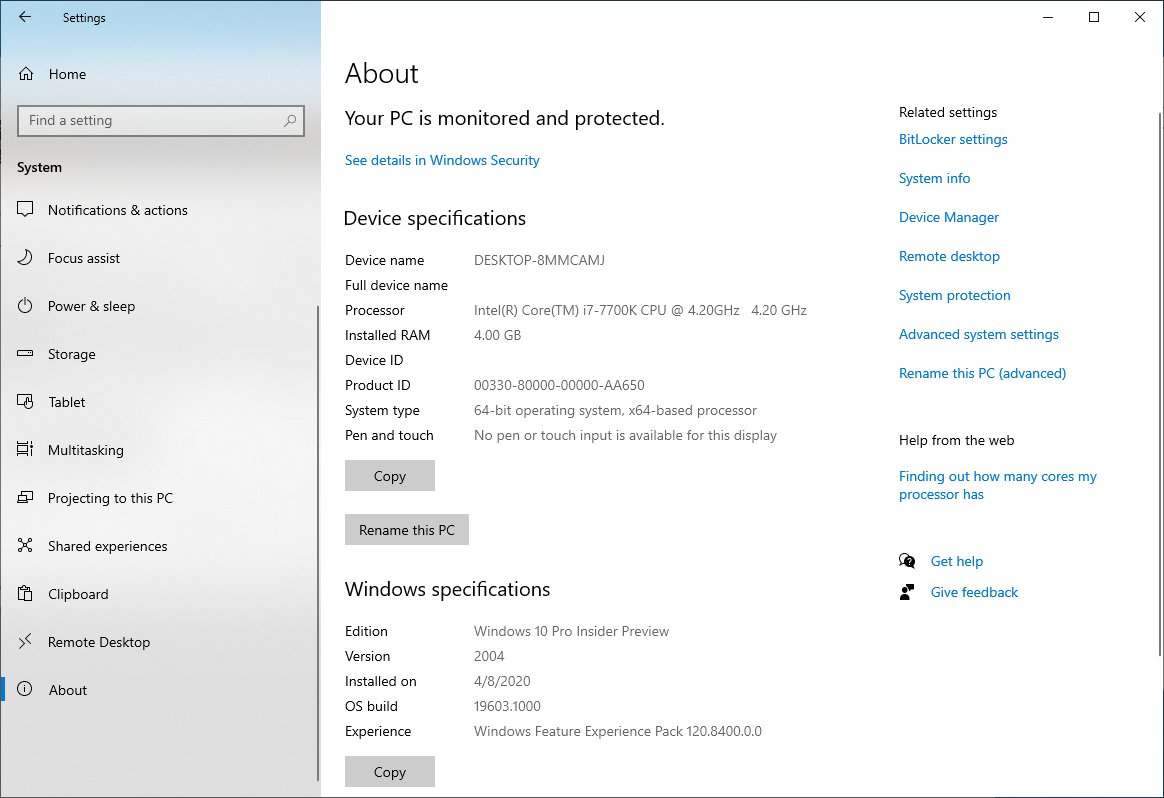Open the Storage settings page
The height and width of the screenshot is (798, 1164).
pos(160,354)
